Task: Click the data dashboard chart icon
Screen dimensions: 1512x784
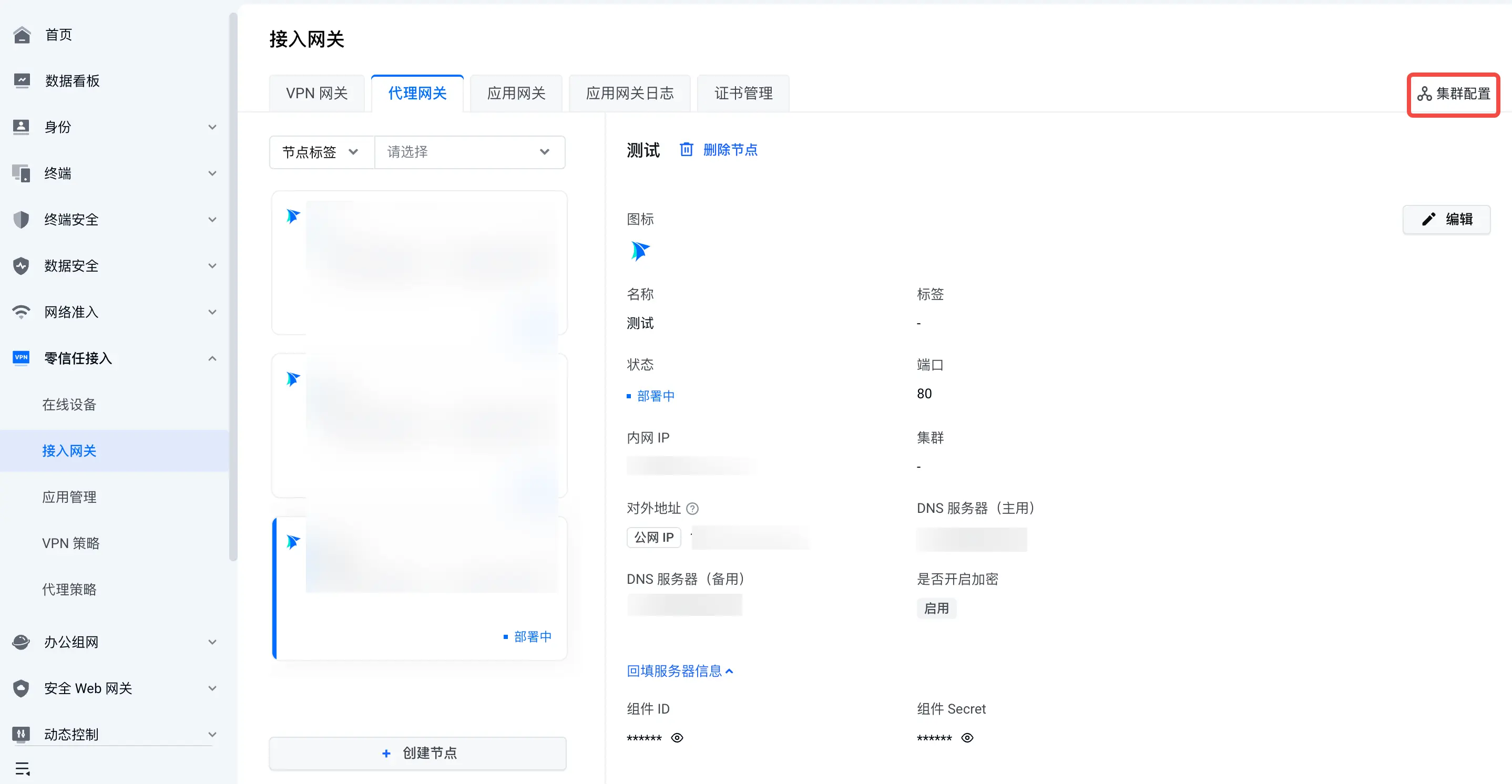Action: click(x=22, y=81)
